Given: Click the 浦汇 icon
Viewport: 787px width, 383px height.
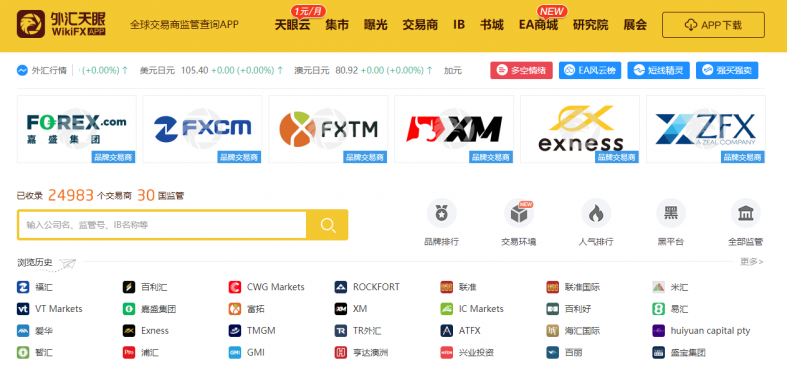Looking at the screenshot, I should coord(128,352).
